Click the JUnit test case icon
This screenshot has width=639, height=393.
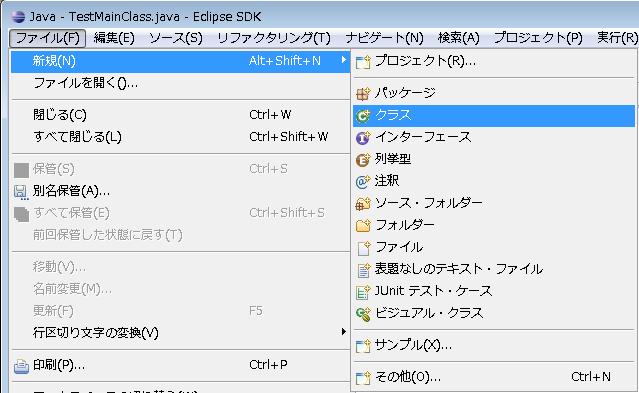[363, 292]
